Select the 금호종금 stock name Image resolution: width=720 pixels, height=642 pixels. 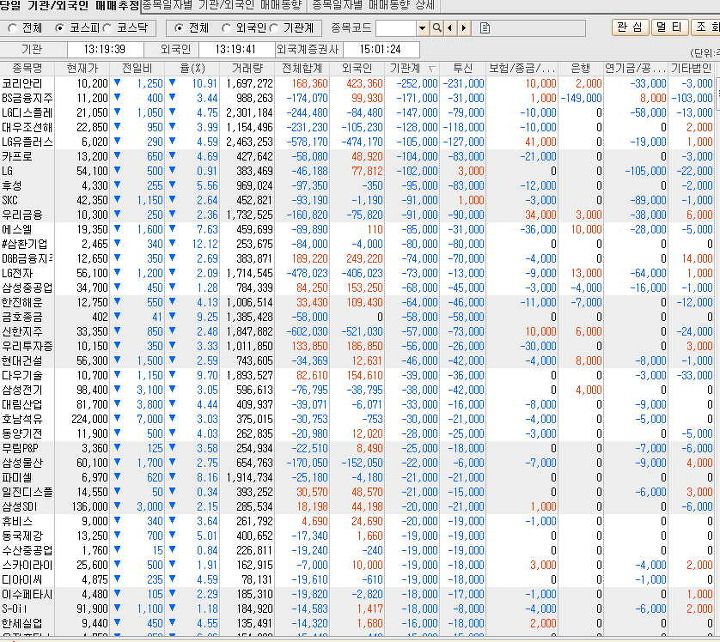click(22, 317)
